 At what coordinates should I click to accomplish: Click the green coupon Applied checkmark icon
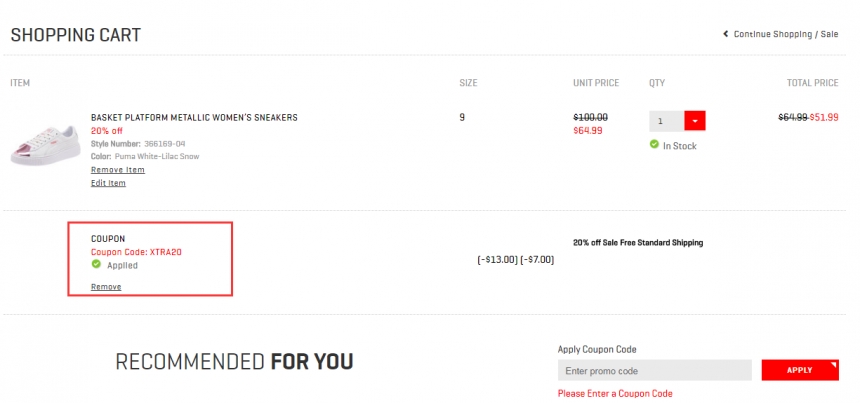[96, 265]
